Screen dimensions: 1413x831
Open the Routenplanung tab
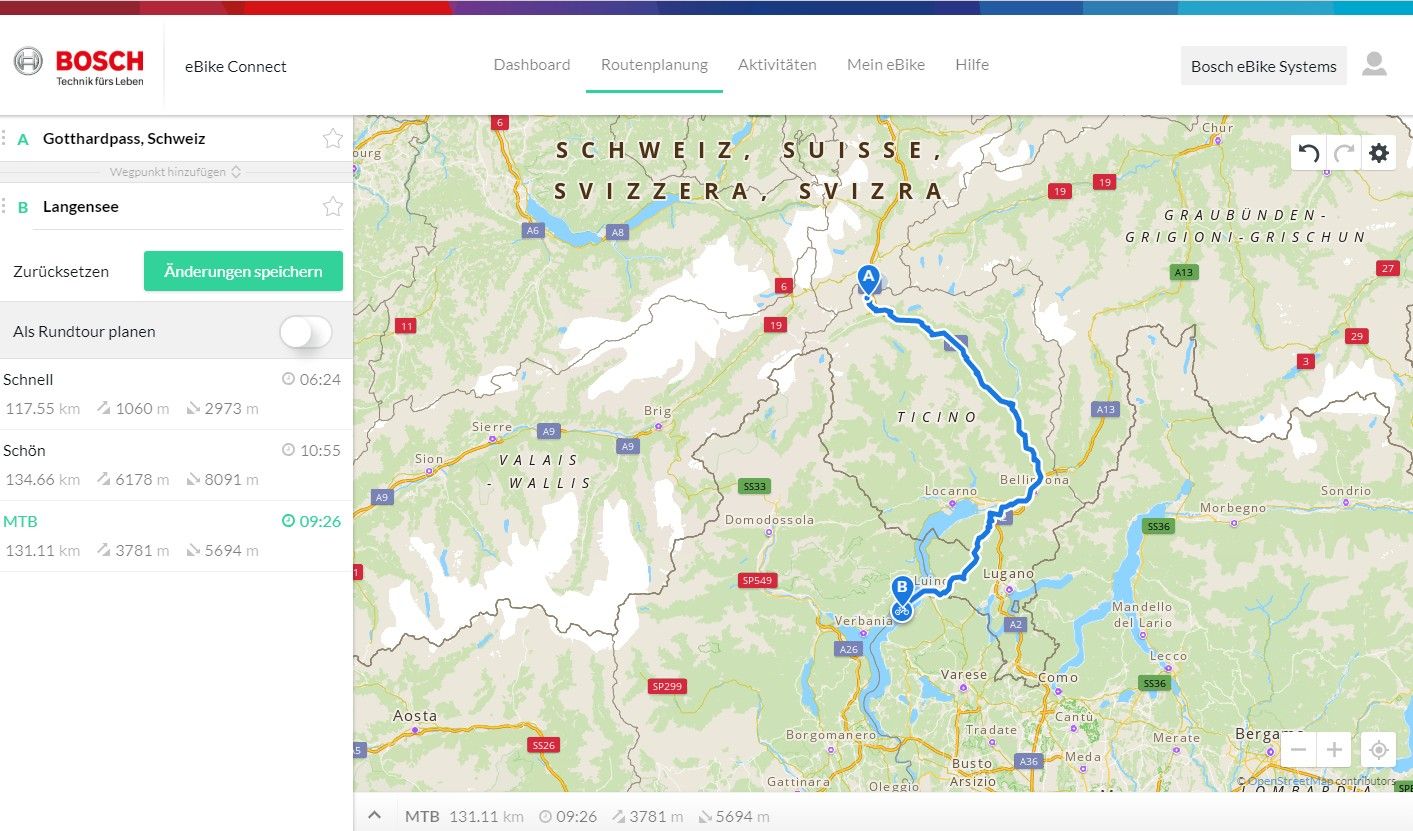(x=654, y=65)
